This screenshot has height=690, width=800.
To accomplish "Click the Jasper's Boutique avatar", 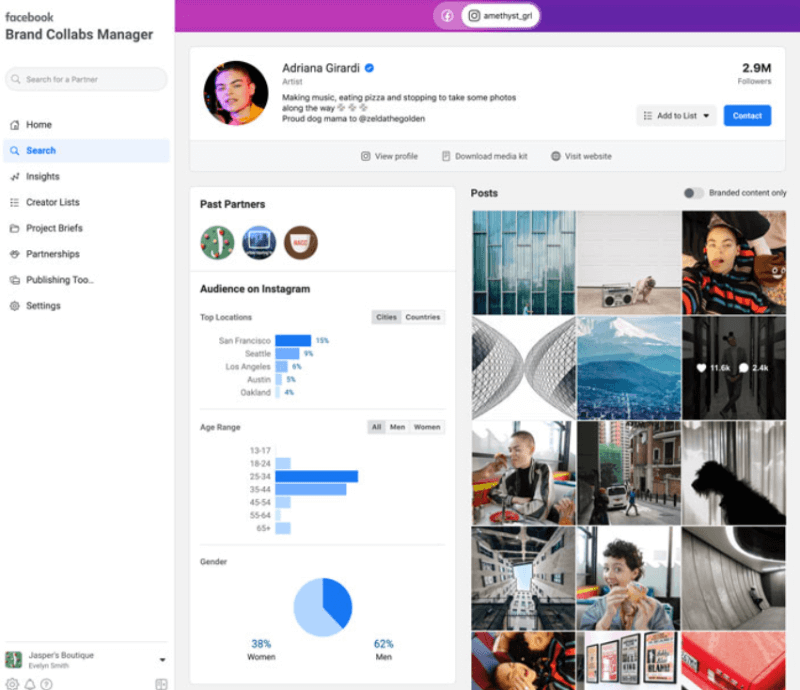I will (14, 660).
